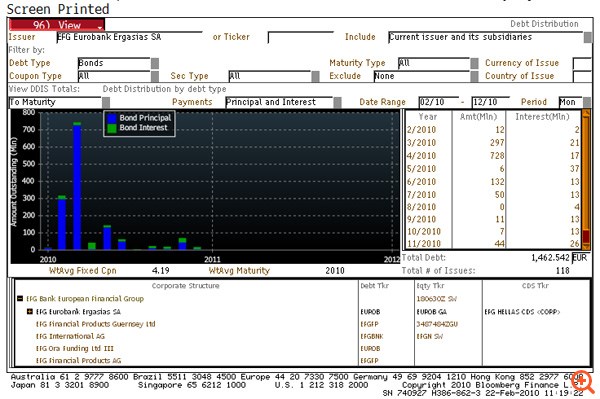Select the 7/2010 table row

[x=493, y=194]
